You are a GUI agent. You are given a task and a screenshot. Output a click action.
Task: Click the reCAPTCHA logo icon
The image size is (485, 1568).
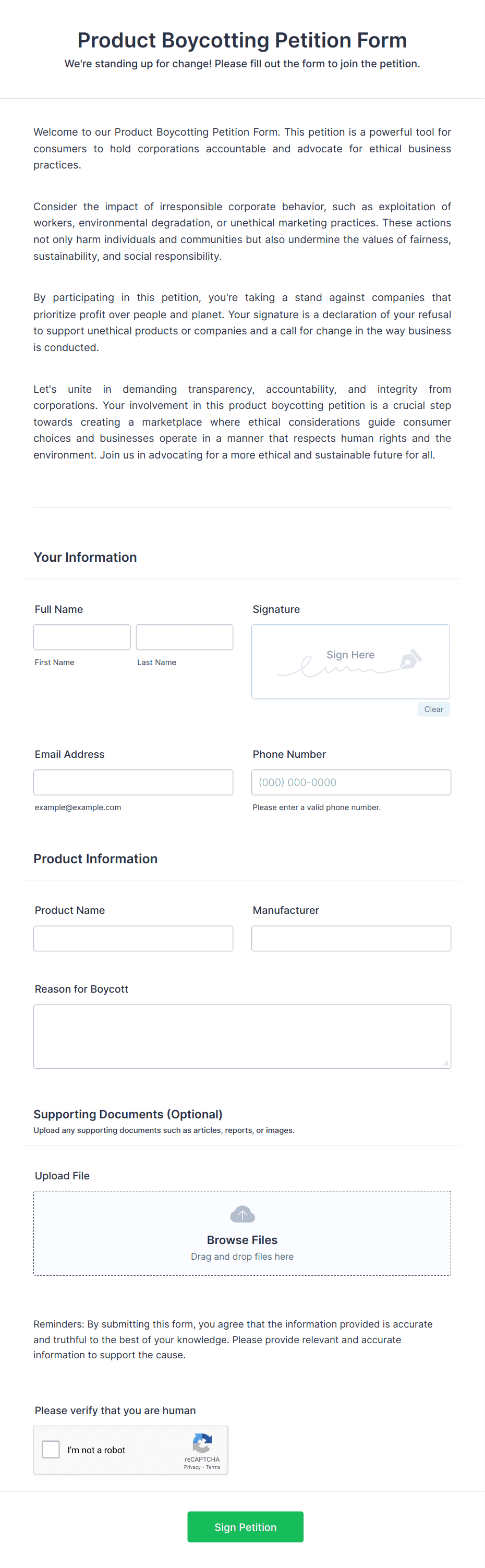click(x=202, y=1443)
